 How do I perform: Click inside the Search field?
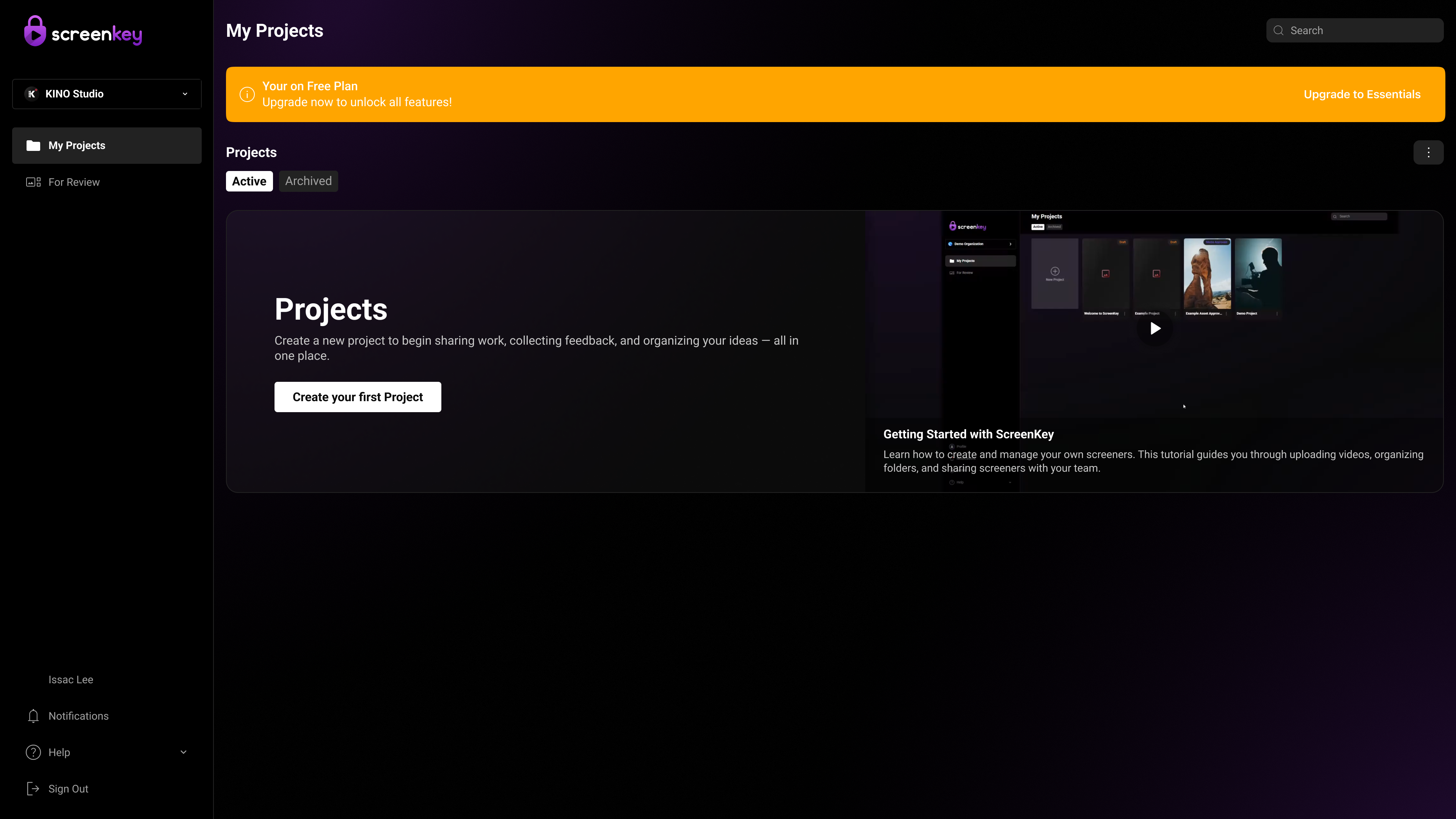(1354, 30)
